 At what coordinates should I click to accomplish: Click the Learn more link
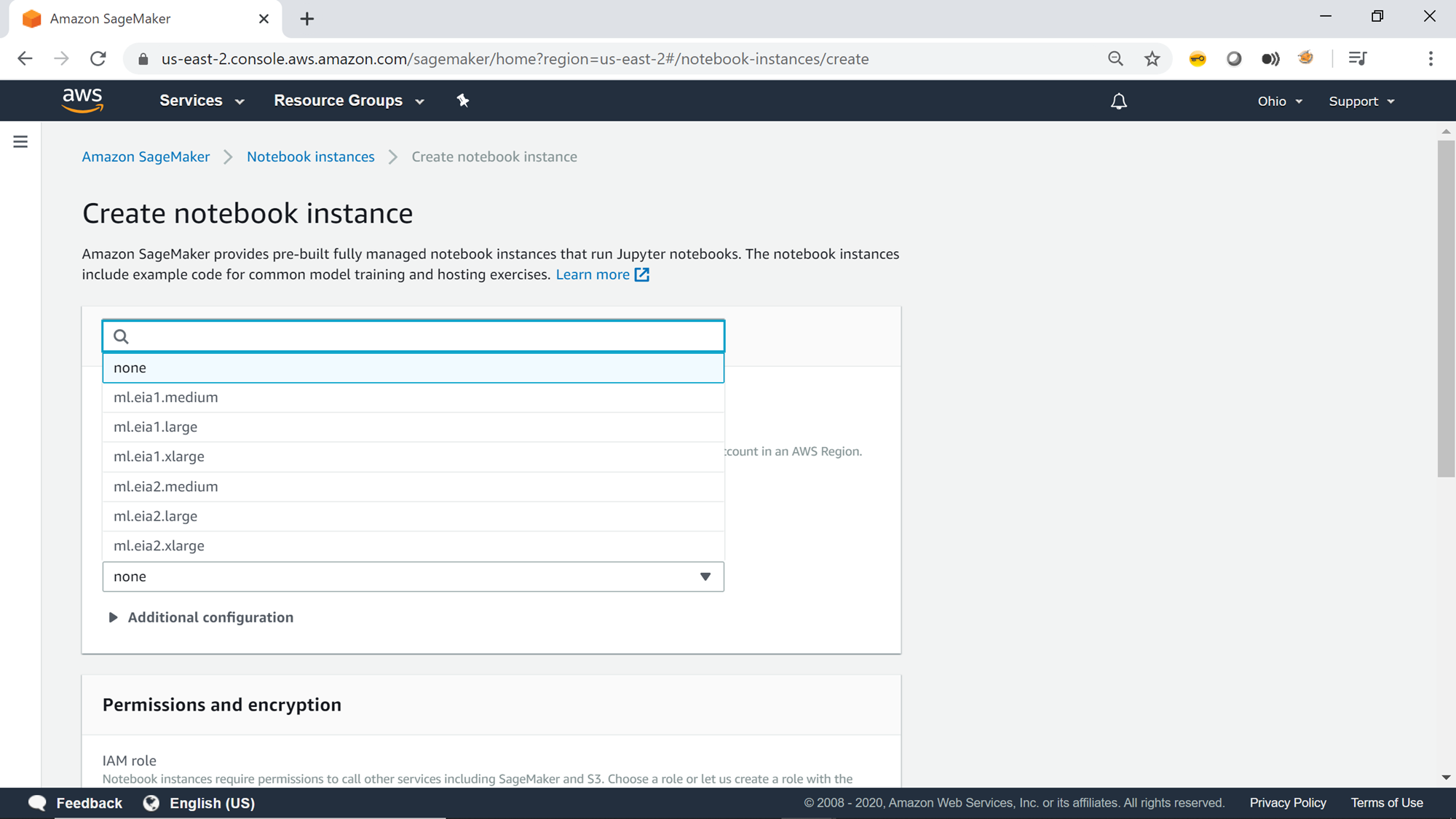pyautogui.click(x=593, y=274)
